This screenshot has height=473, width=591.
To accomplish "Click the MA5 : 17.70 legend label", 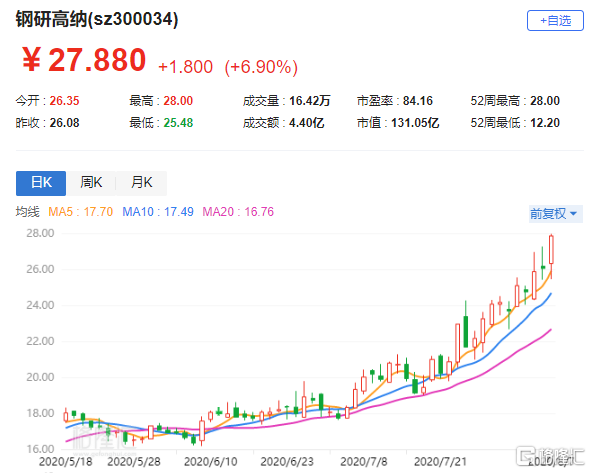I will (81, 212).
